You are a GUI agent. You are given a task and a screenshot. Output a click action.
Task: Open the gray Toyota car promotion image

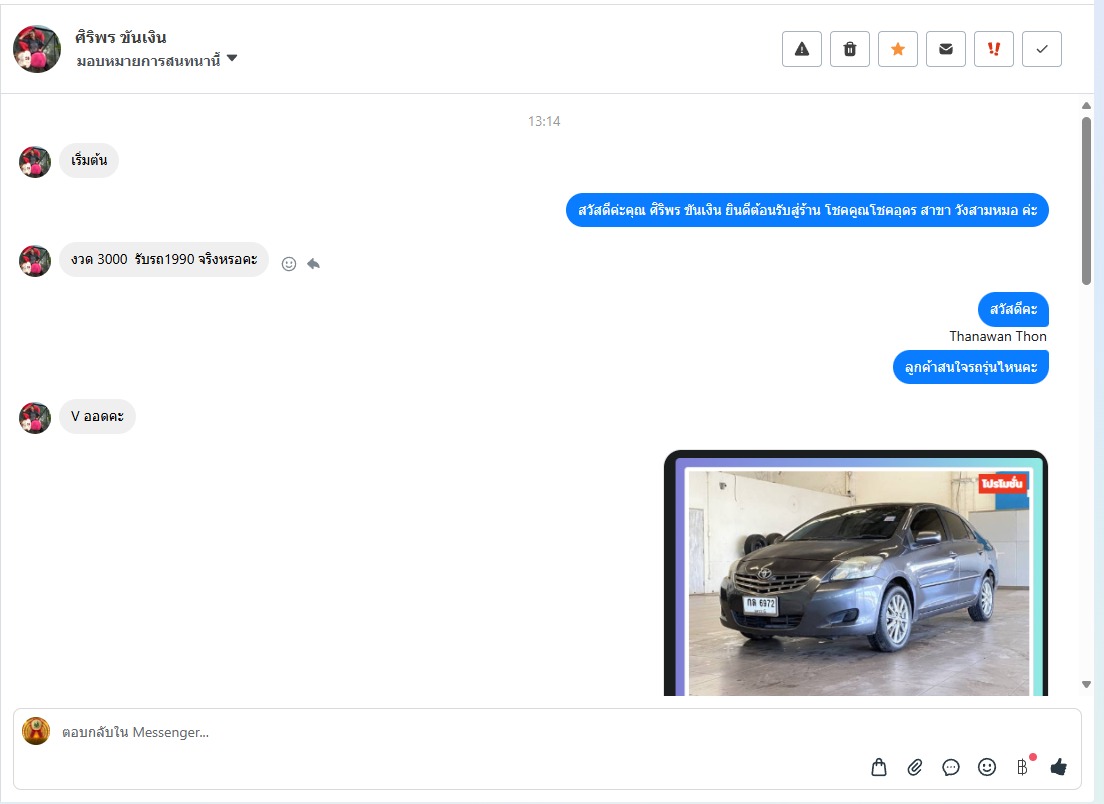856,580
